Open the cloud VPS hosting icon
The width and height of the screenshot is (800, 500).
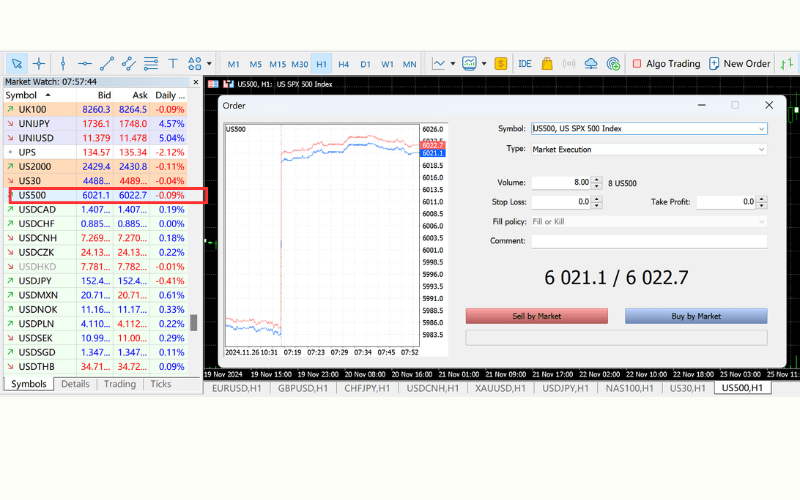591,63
